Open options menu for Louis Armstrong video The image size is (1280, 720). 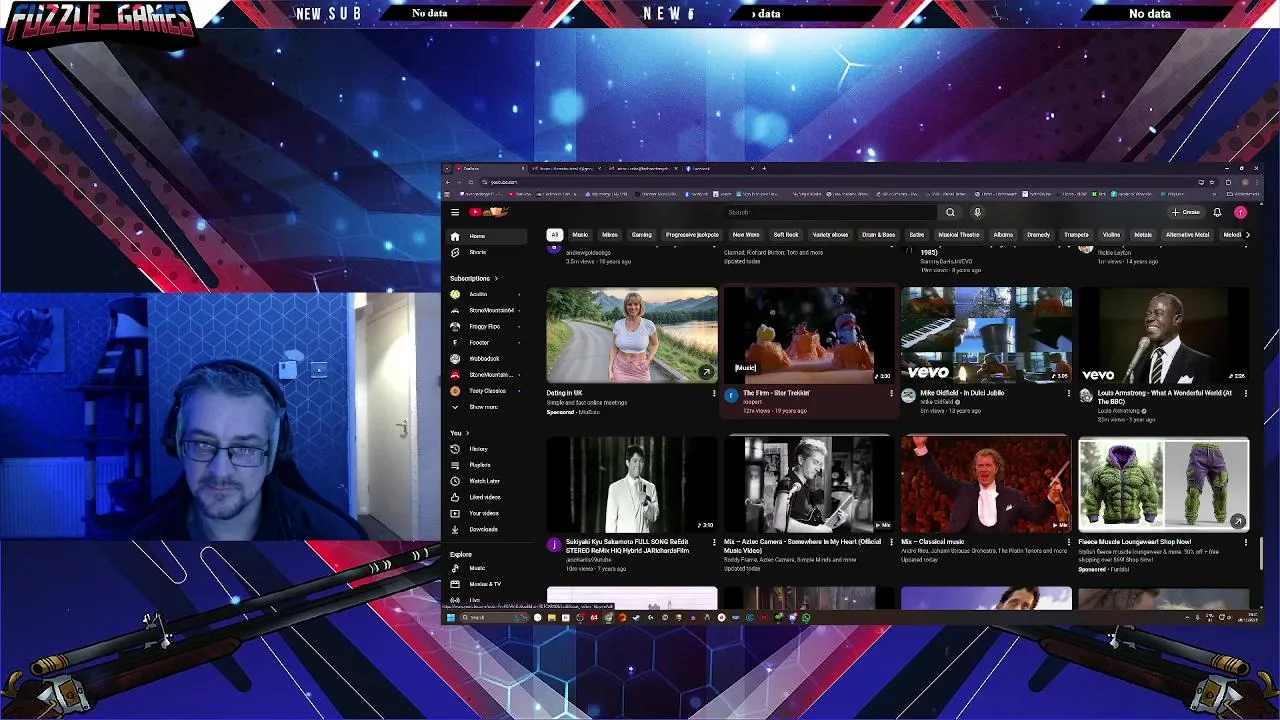(x=1246, y=394)
